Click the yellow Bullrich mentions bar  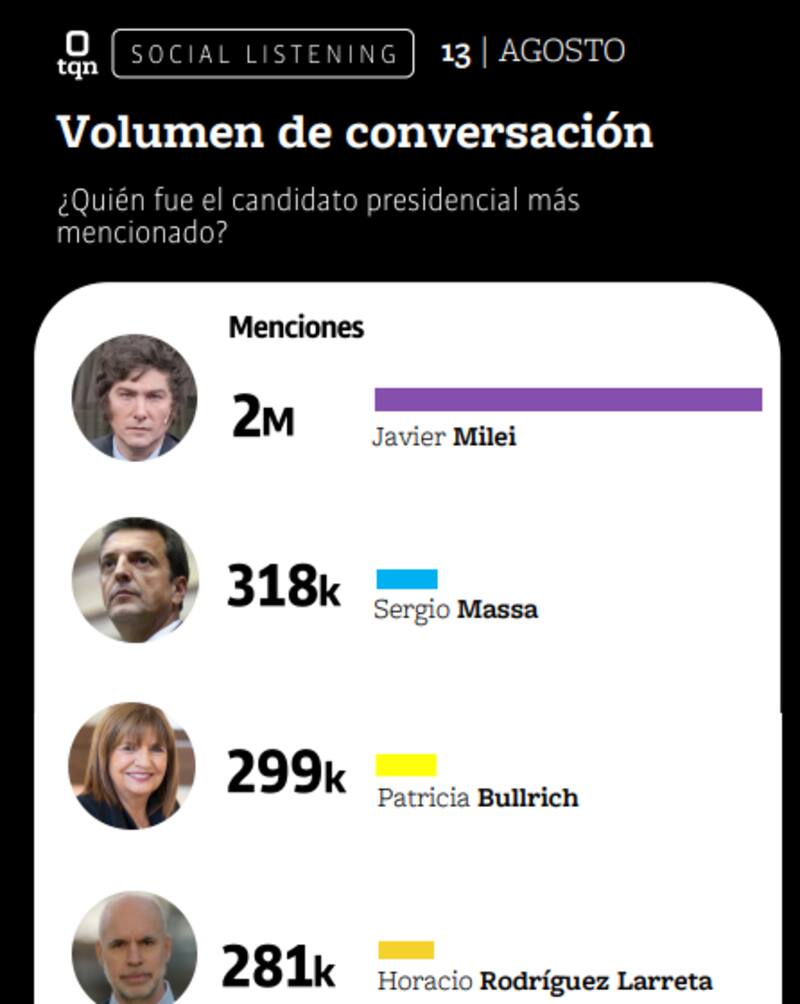click(x=406, y=765)
